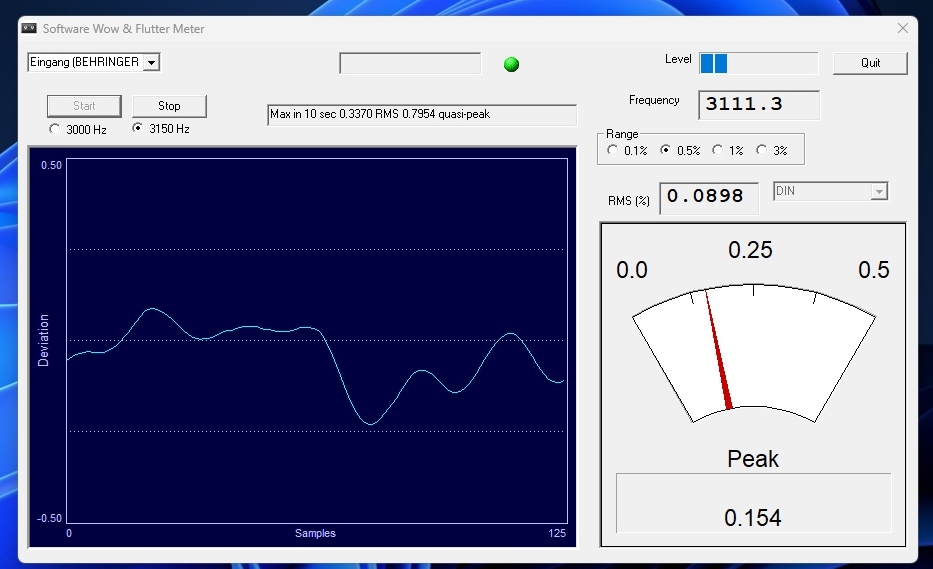The width and height of the screenshot is (933, 569).
Task: Click the Peak label under the meter
Action: click(753, 459)
